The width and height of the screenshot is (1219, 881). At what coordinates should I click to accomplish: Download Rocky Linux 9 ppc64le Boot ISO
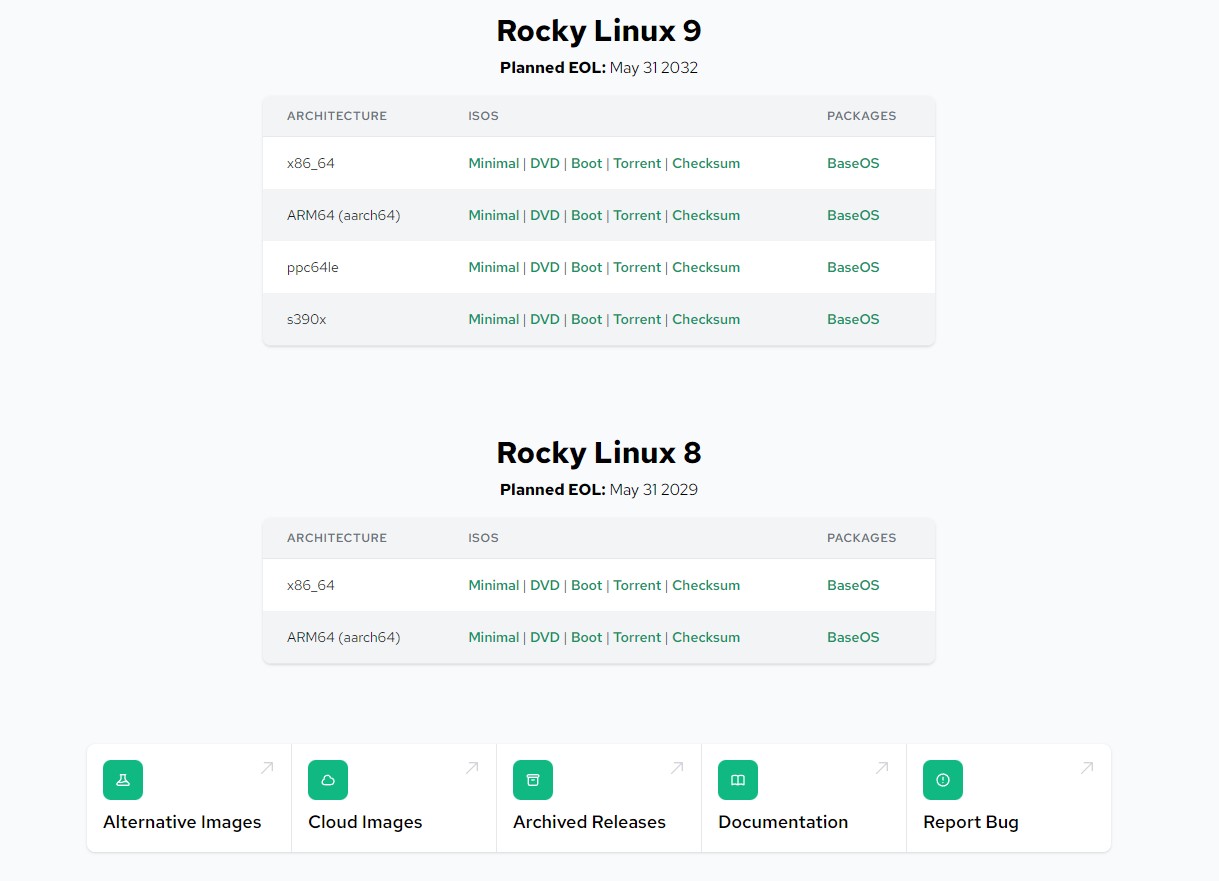(587, 267)
